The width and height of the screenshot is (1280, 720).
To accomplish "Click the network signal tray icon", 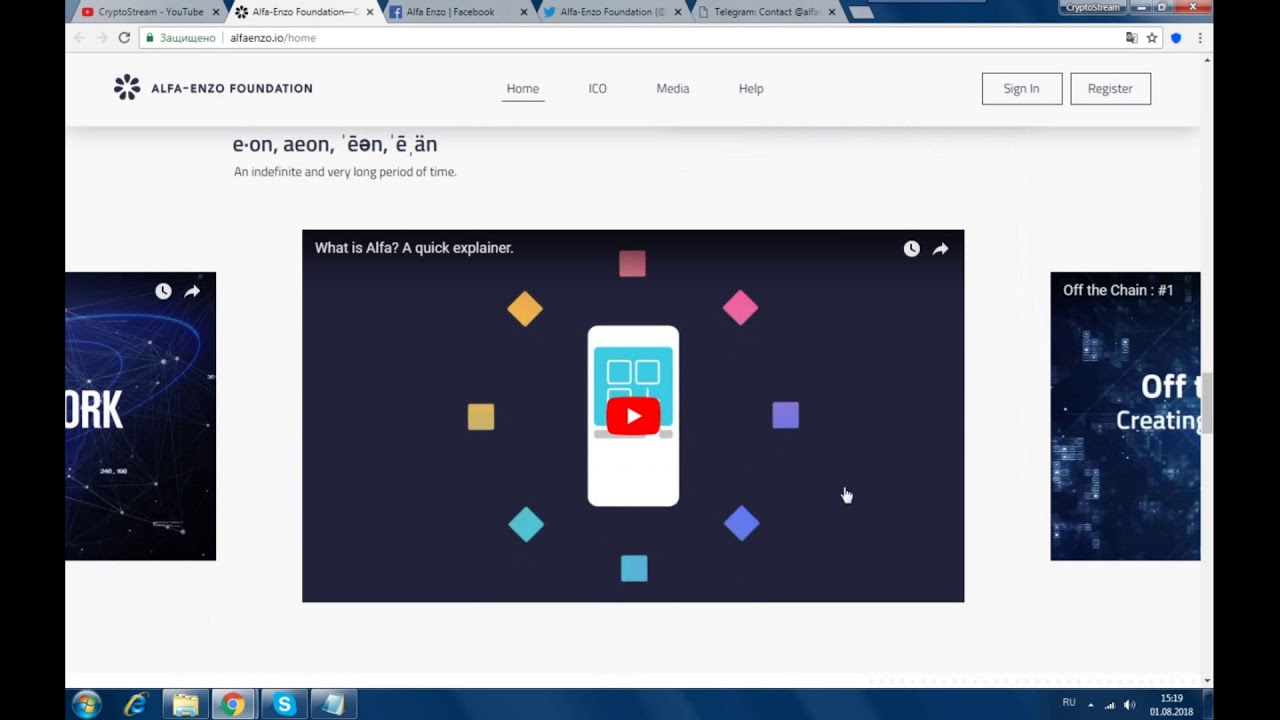I will point(1110,705).
